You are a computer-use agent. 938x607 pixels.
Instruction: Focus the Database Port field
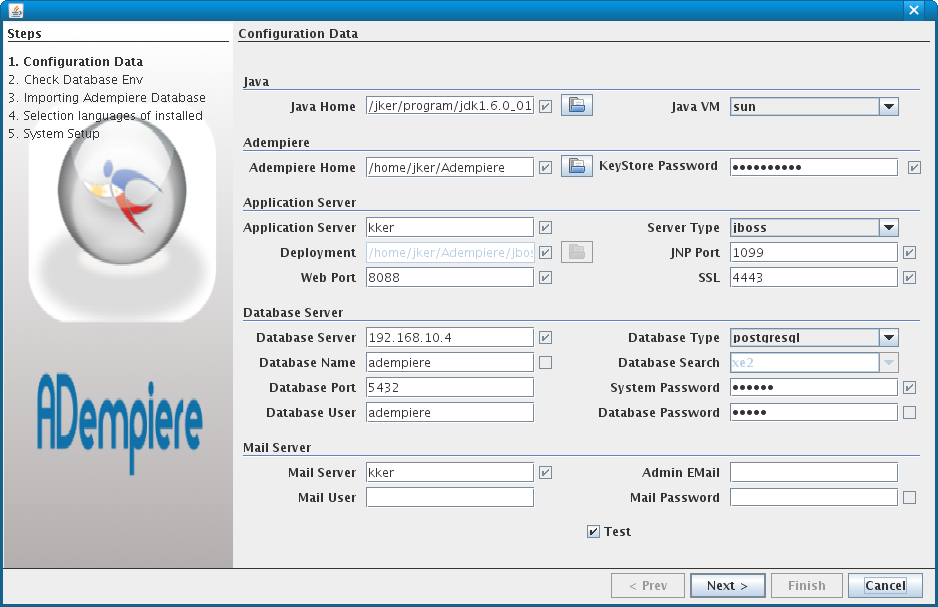coord(450,388)
